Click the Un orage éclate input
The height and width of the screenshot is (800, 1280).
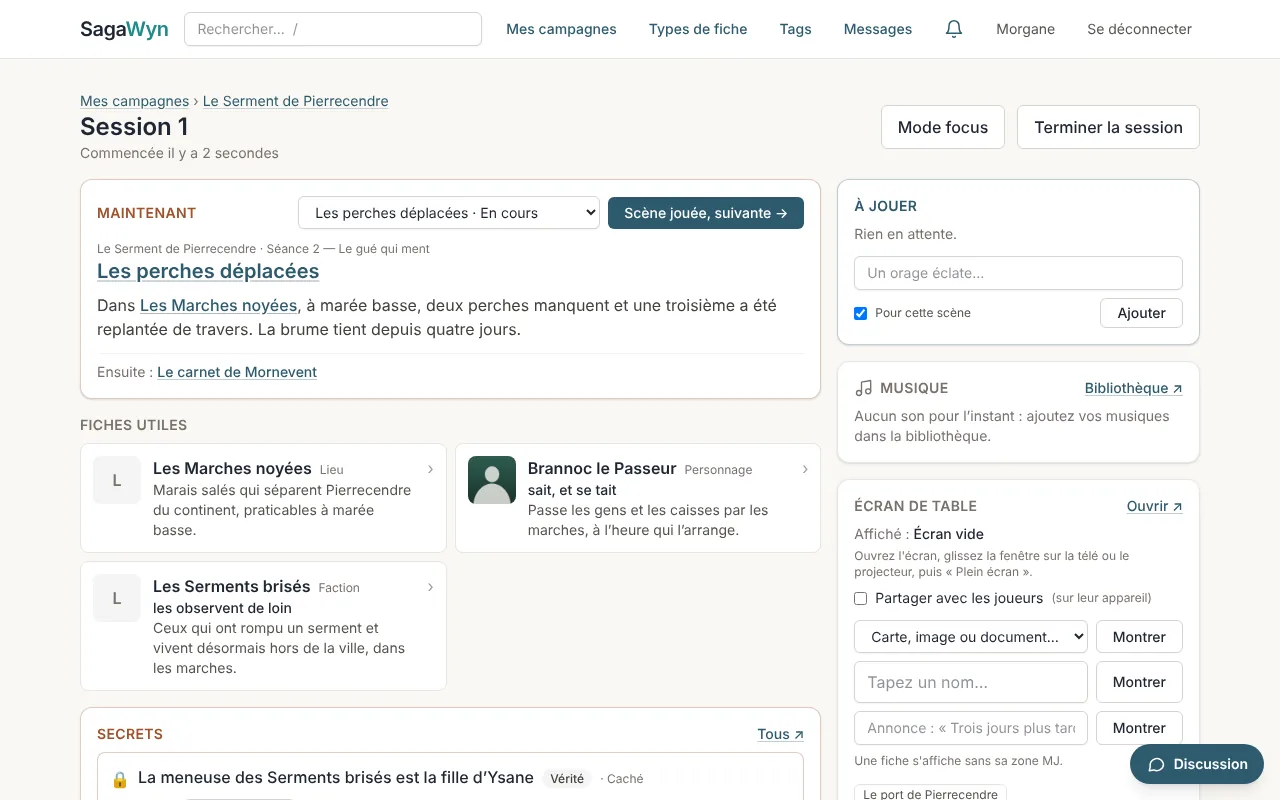tap(1018, 273)
